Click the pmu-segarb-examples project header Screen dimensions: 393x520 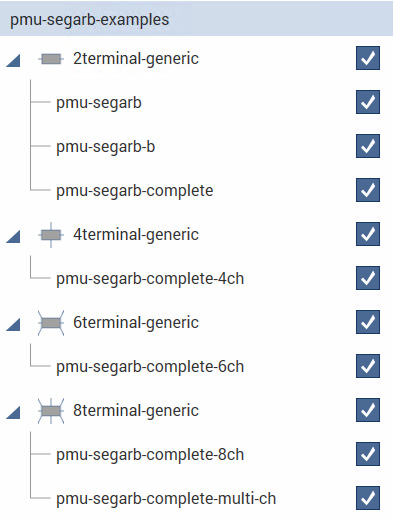click(x=196, y=19)
